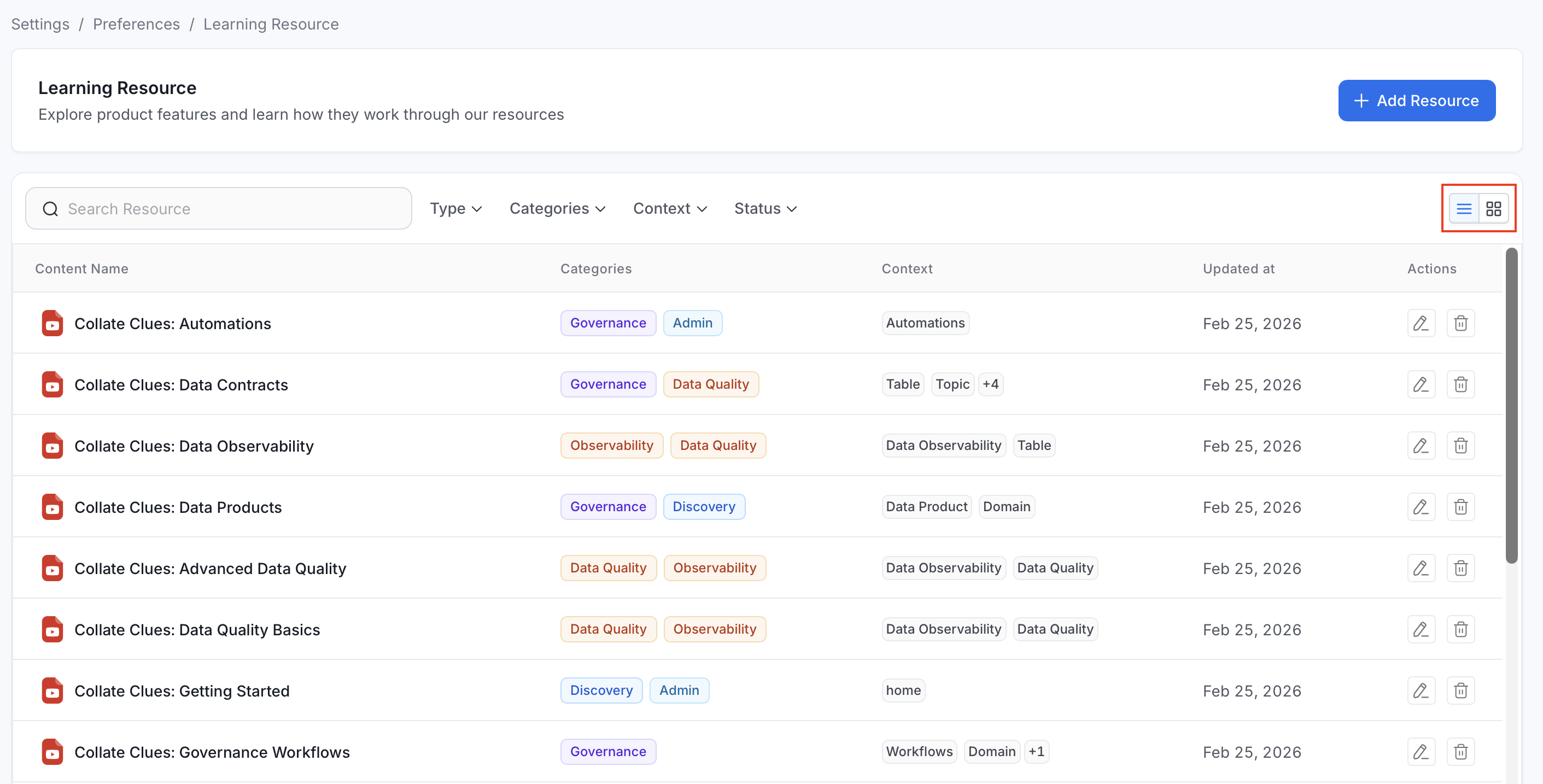
Task: Click the video icon beside Governance Workflows
Action: coord(52,752)
